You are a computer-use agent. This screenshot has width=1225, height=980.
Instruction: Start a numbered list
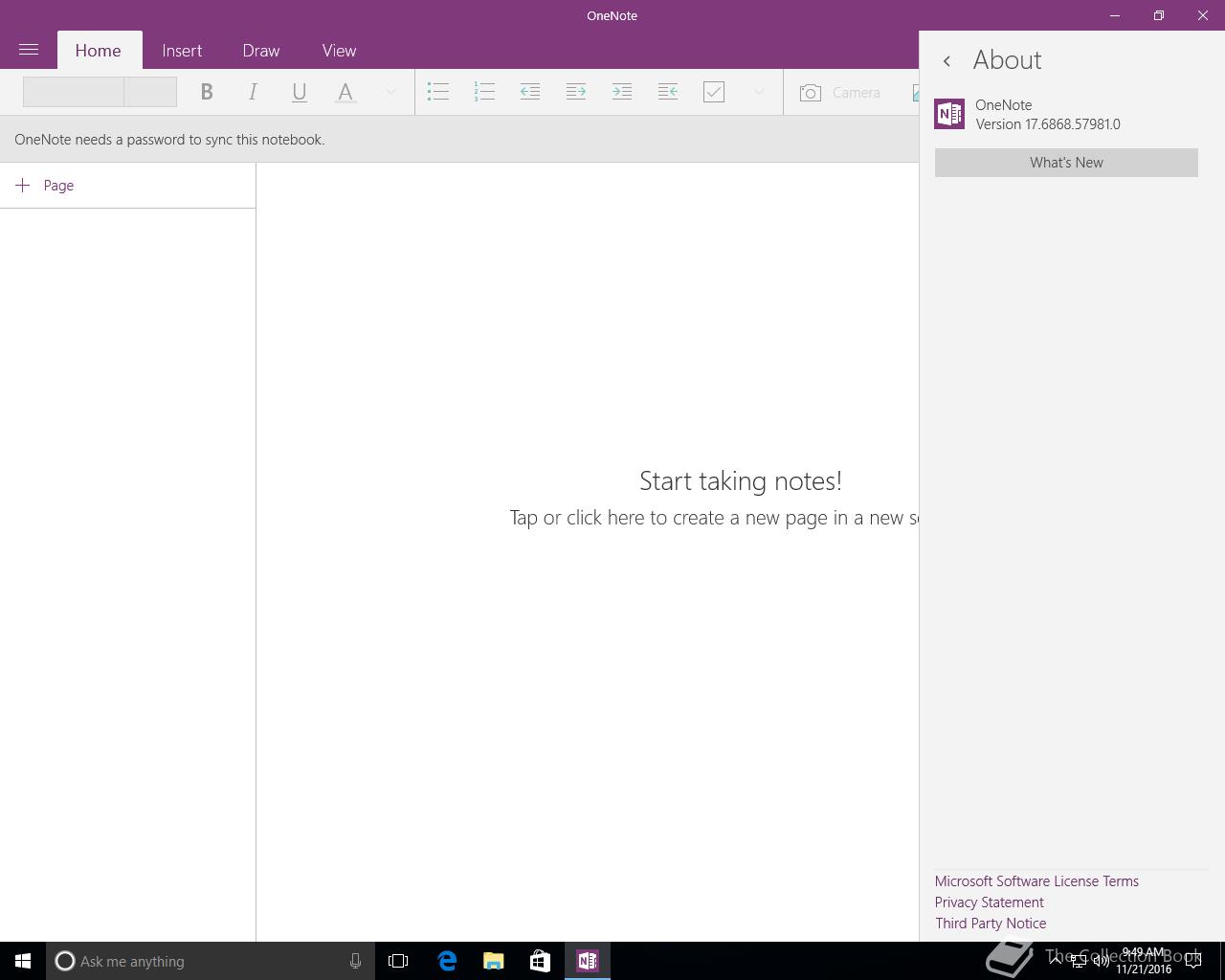tap(484, 92)
